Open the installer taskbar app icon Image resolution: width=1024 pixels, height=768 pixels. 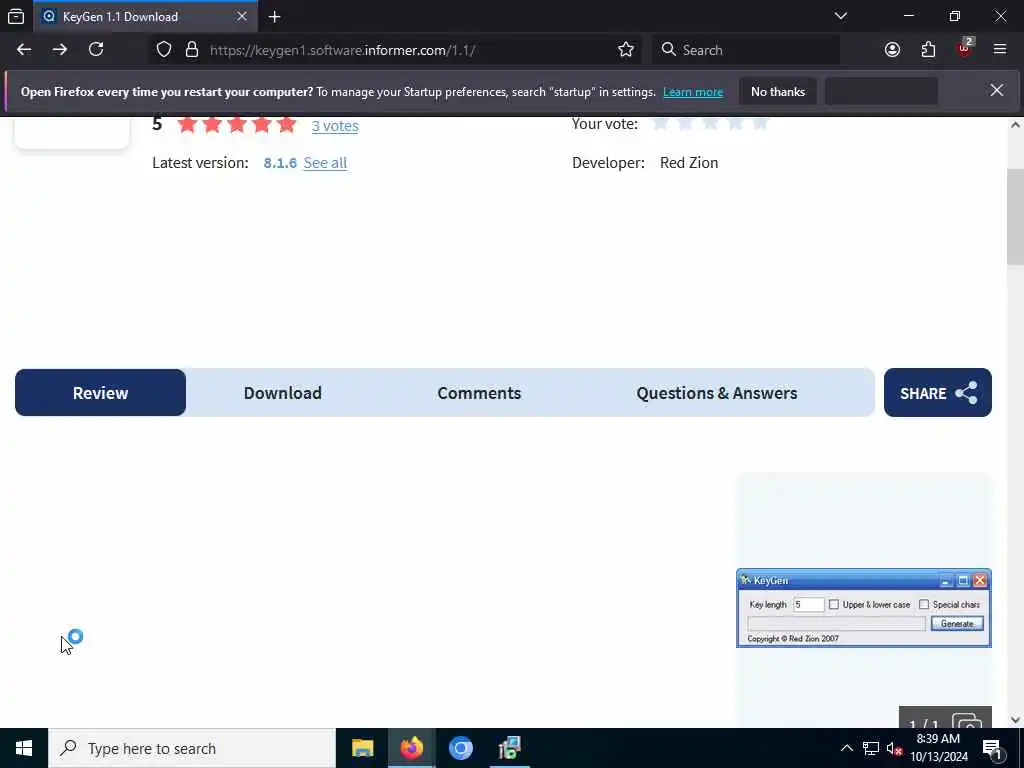pyautogui.click(x=509, y=748)
